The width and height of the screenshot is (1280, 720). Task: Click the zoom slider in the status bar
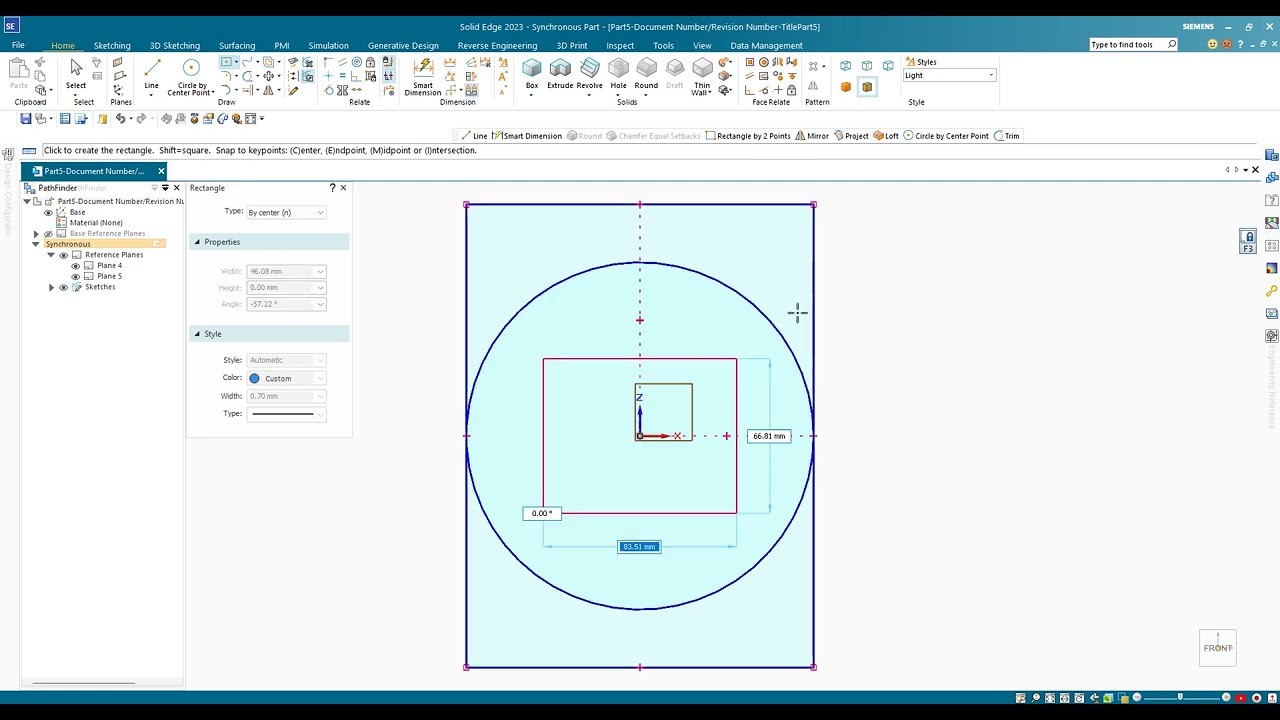coord(1180,697)
